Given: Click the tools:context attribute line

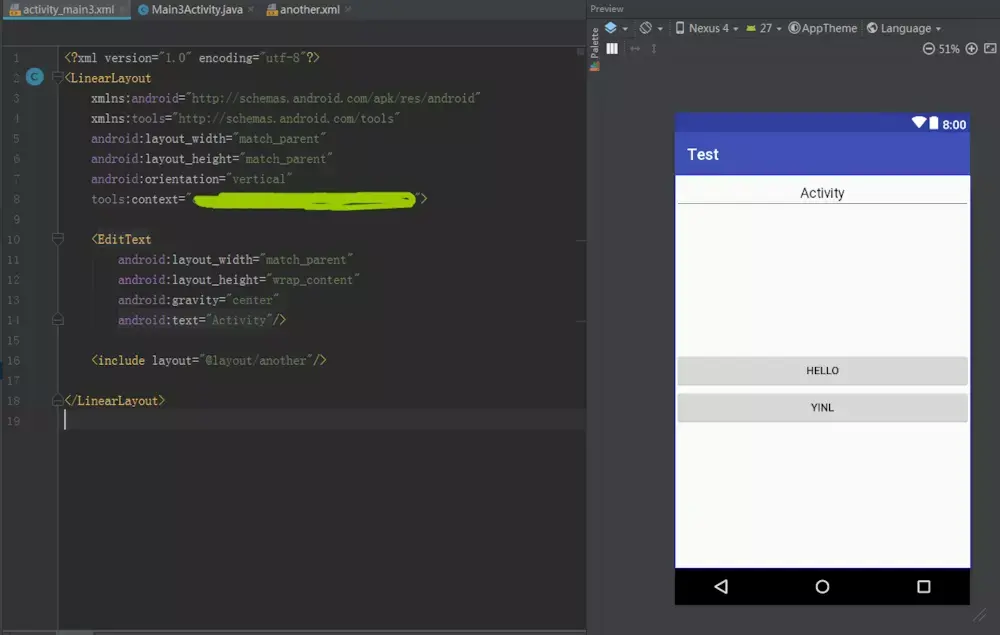Looking at the screenshot, I should tap(259, 200).
